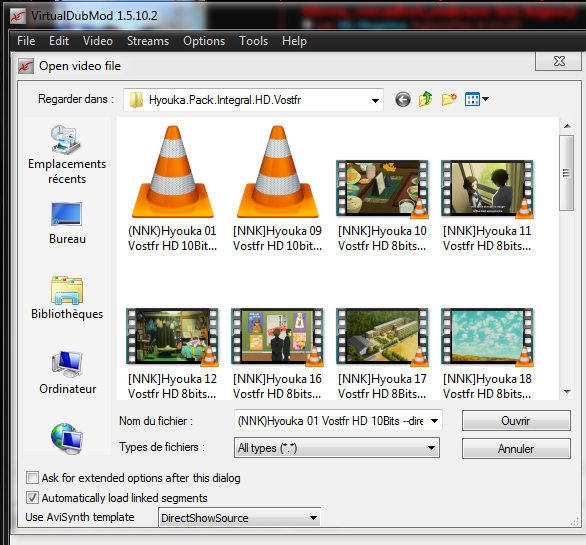Image resolution: width=586 pixels, height=545 pixels.
Task: Select Ordinateur in the sidebar
Action: point(67,373)
